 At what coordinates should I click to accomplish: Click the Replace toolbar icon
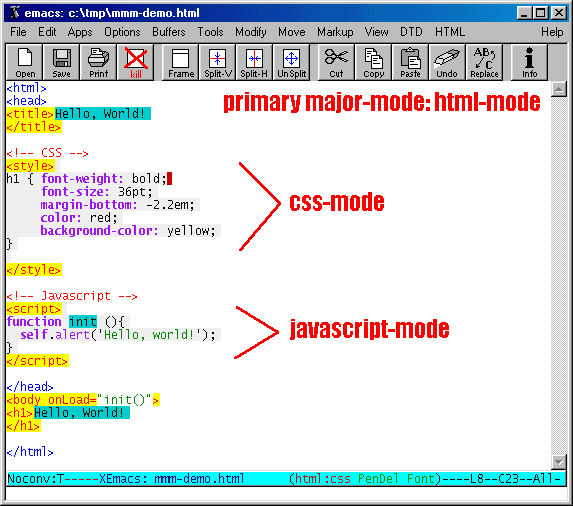[x=484, y=62]
